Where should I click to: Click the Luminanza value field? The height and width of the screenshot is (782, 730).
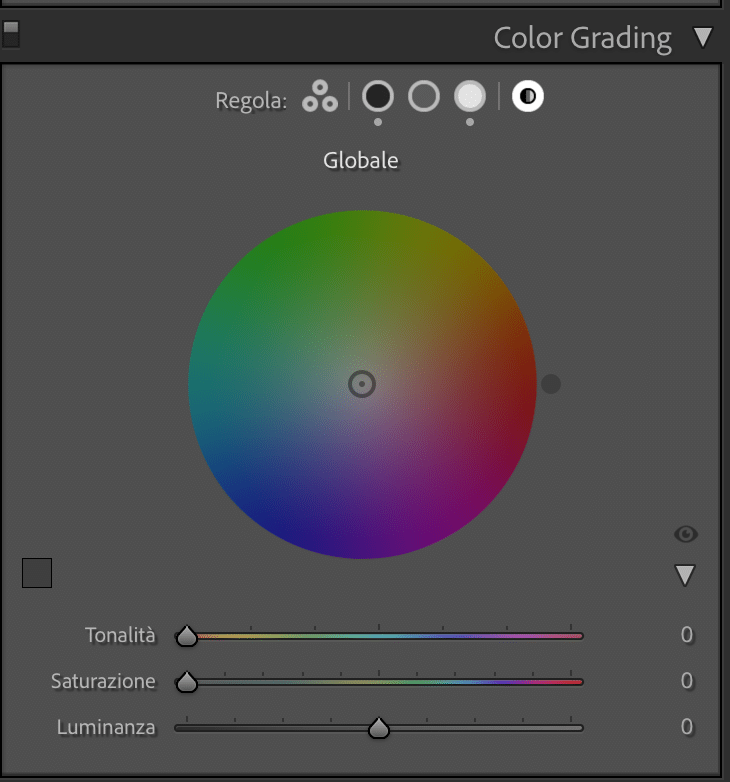point(687,727)
